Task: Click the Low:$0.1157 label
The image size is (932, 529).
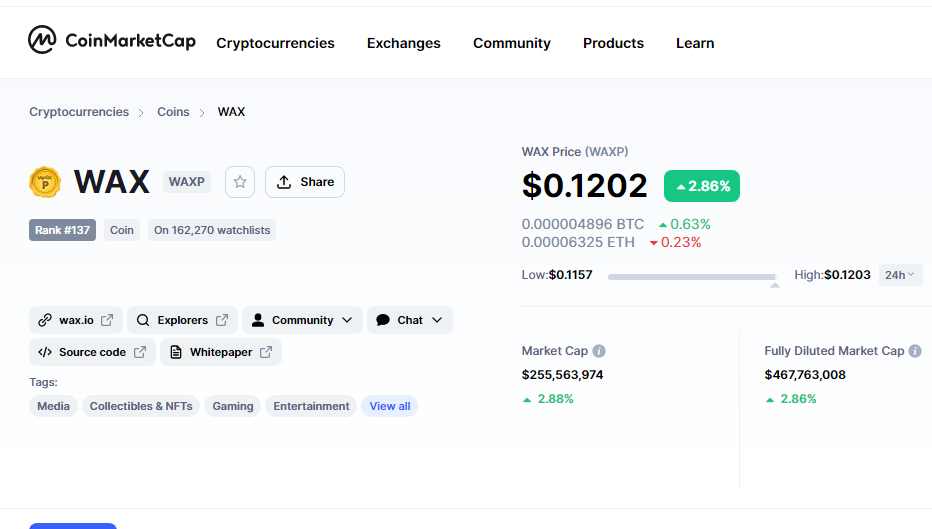Action: (557, 275)
